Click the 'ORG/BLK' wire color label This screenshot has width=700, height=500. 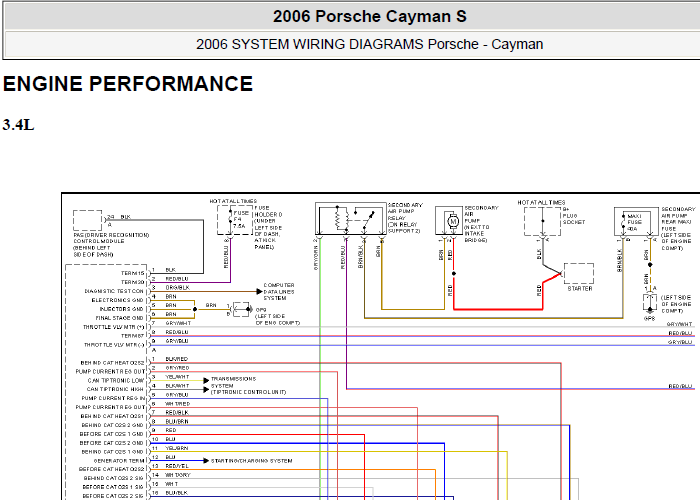[177, 288]
